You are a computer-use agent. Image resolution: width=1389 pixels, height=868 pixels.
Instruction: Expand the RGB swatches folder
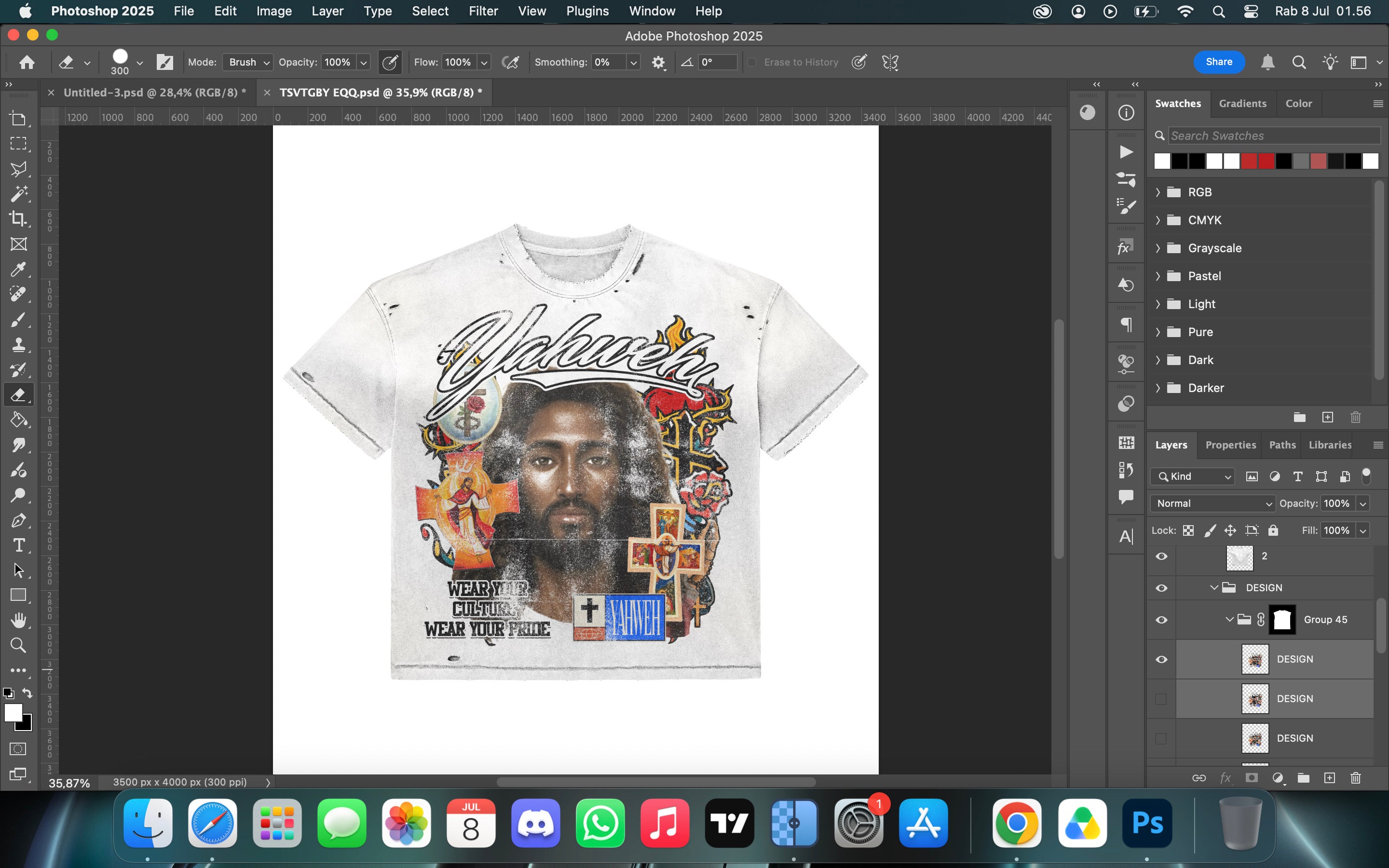(1157, 192)
